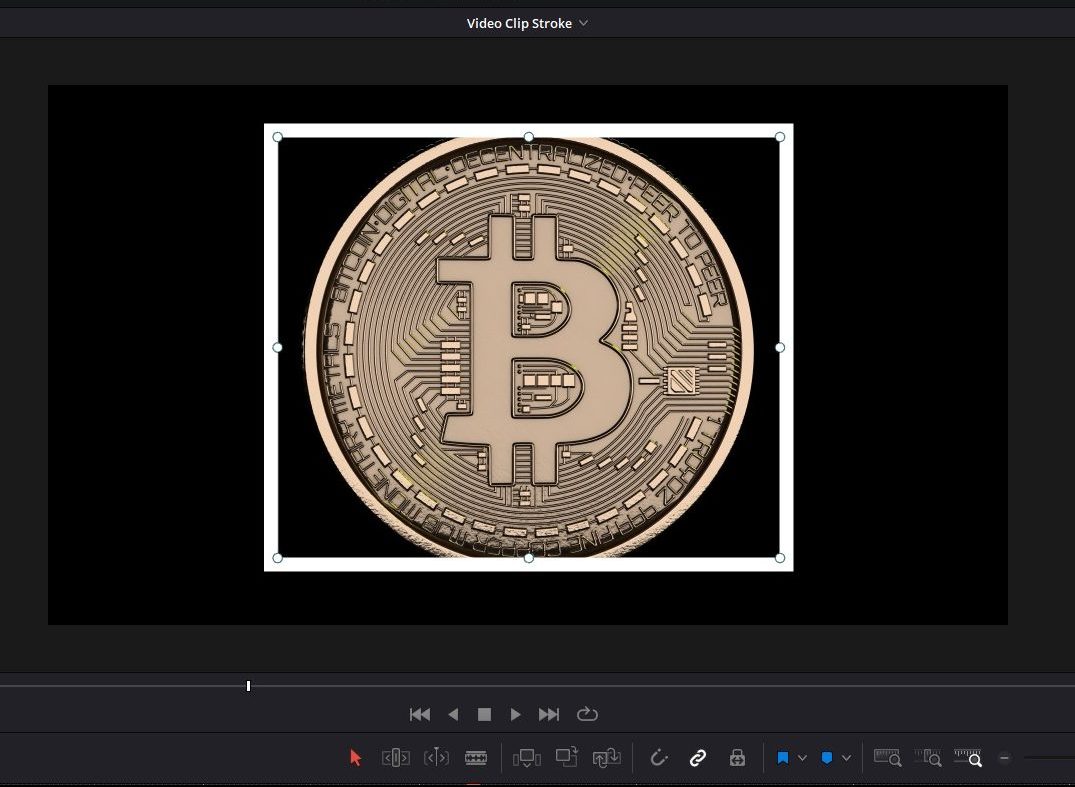Toggle the position lock icon
The width and height of the screenshot is (1075, 787).
pyautogui.click(x=738, y=757)
